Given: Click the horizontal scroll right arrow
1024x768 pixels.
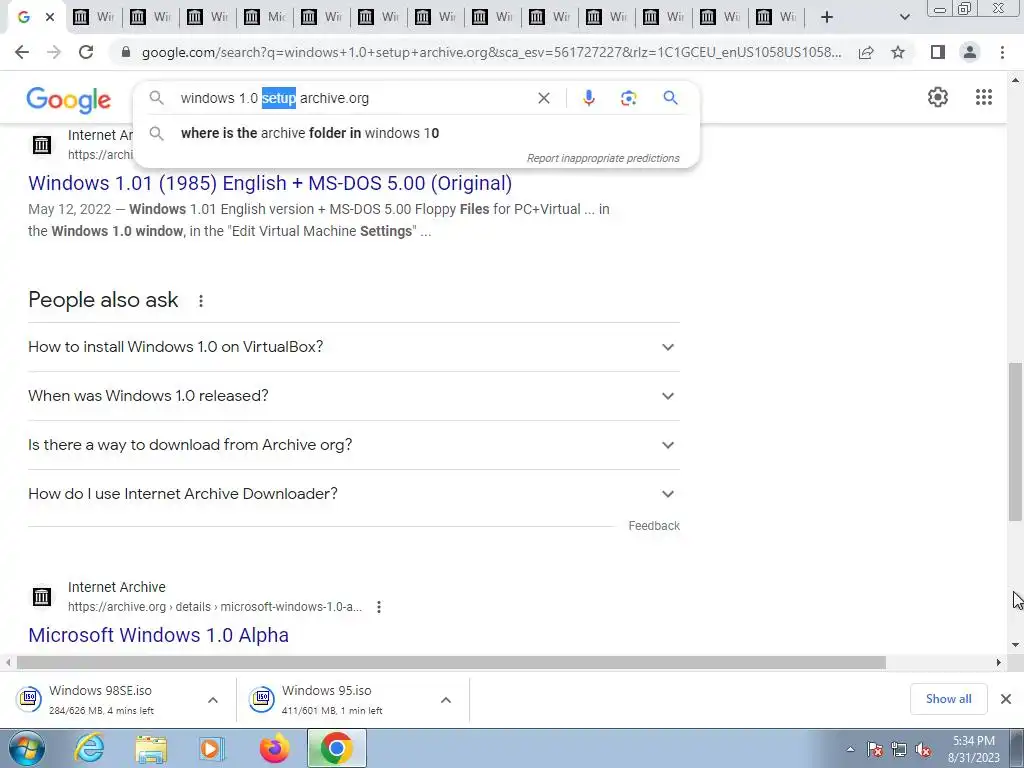Looking at the screenshot, I should click(999, 662).
